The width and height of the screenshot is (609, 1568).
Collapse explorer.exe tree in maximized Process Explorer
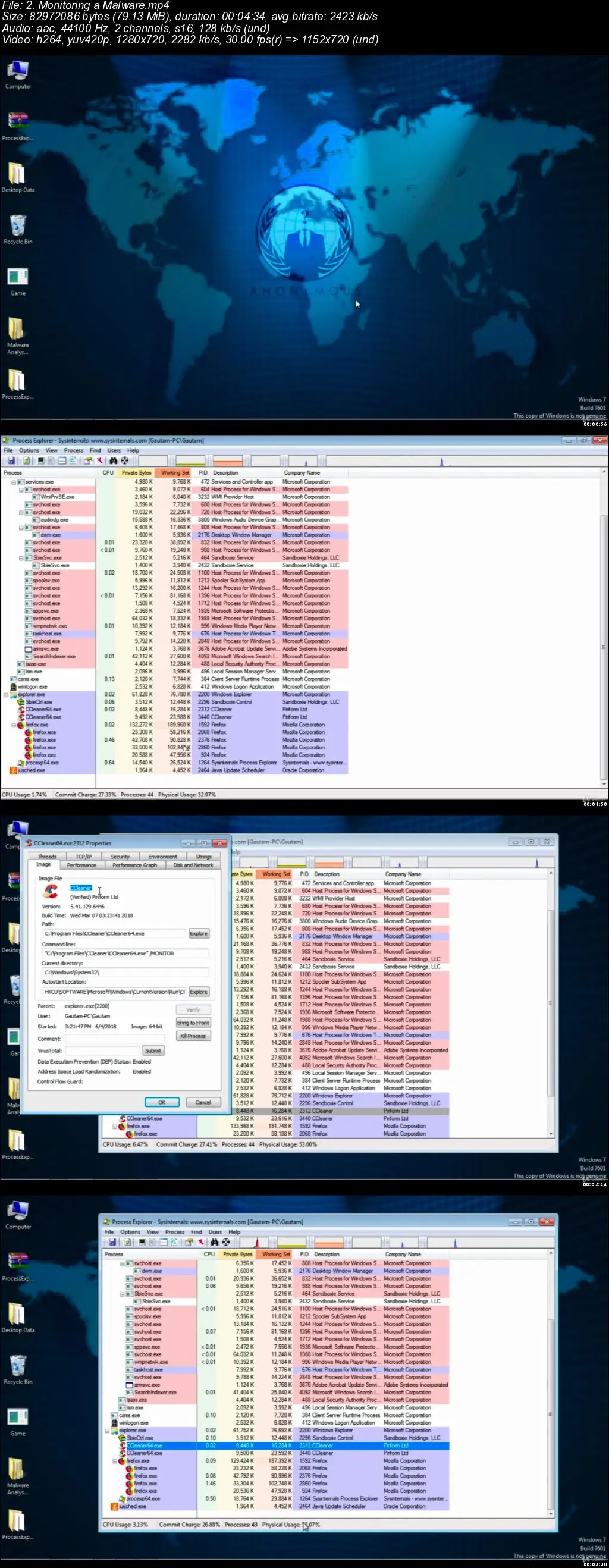pos(6,695)
